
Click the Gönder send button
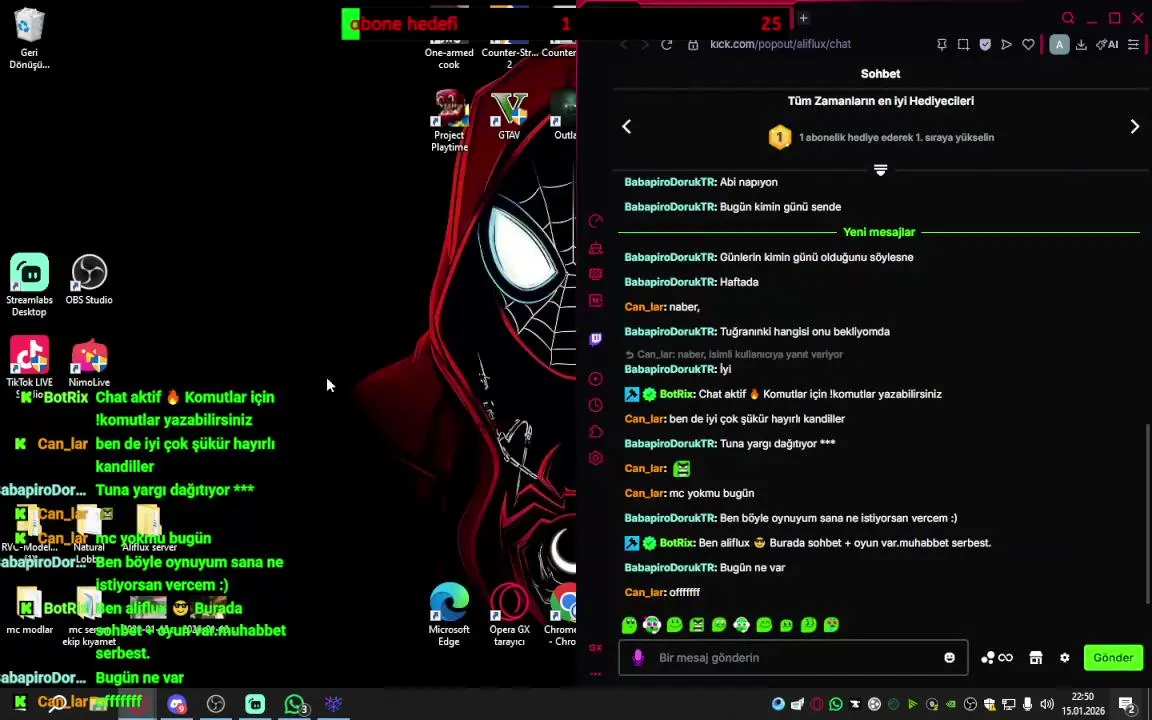coord(1113,658)
